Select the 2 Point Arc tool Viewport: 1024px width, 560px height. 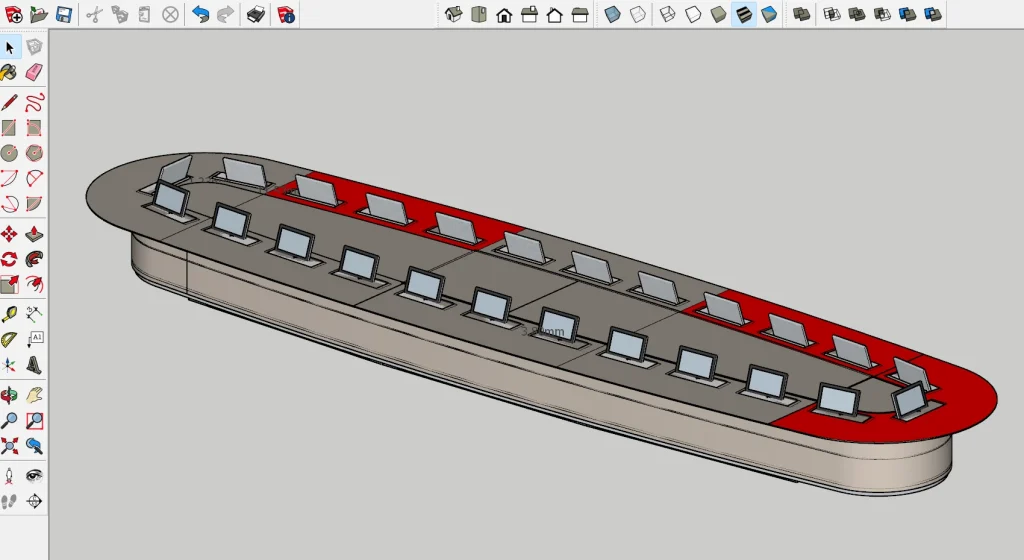point(35,178)
